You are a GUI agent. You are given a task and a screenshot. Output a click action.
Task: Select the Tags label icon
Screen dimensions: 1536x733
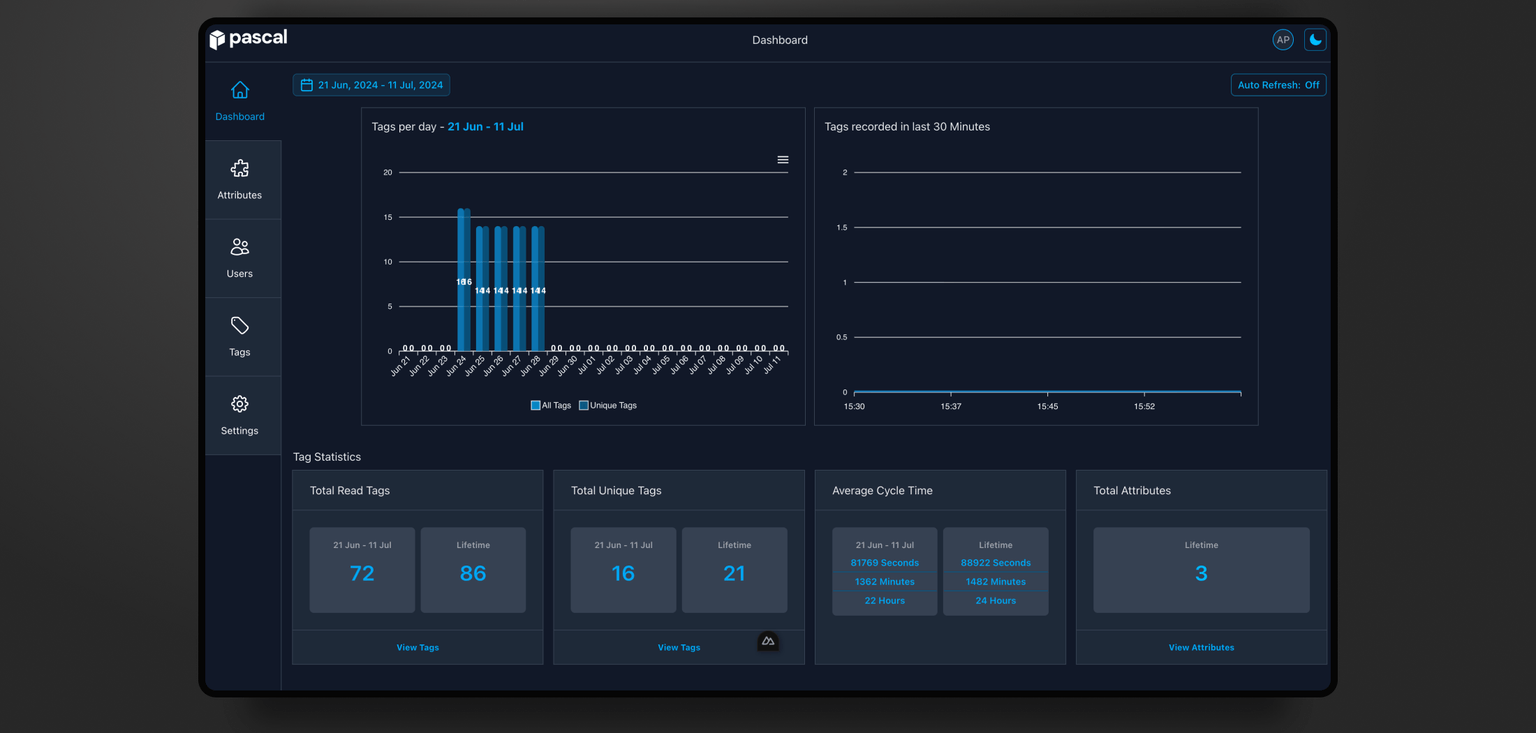click(x=240, y=326)
